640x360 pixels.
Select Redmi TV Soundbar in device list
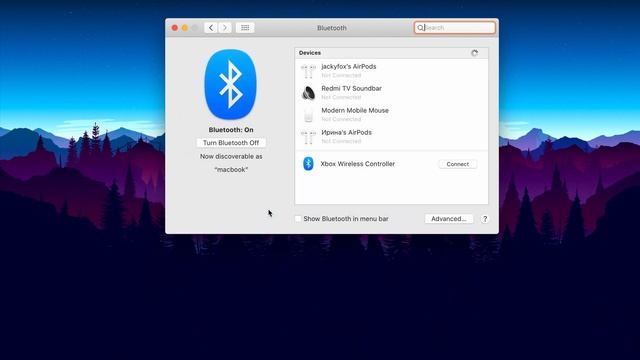click(x=391, y=93)
